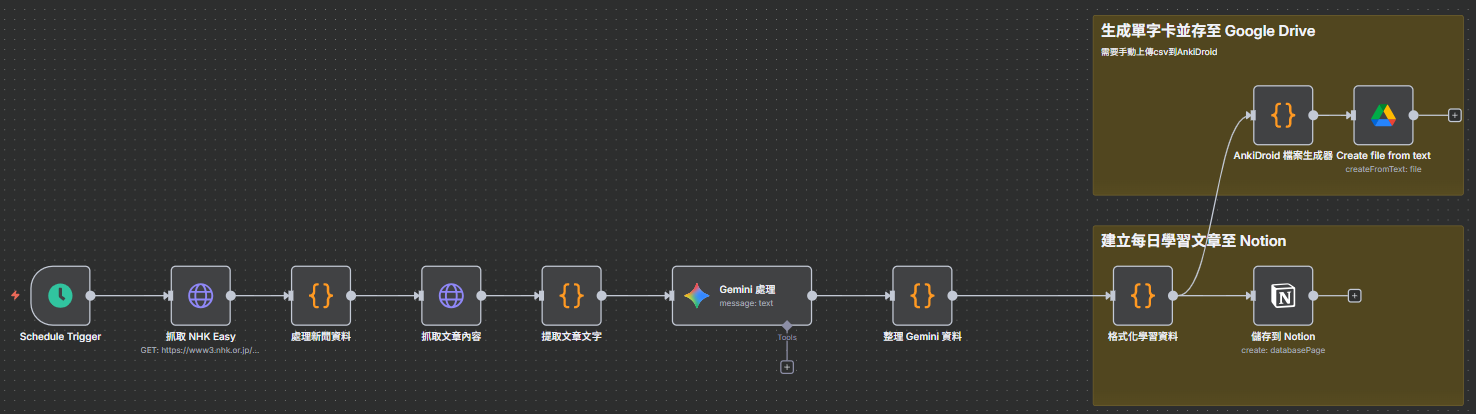
Task: Select the Gemini 處理 node
Action: [x=741, y=295]
